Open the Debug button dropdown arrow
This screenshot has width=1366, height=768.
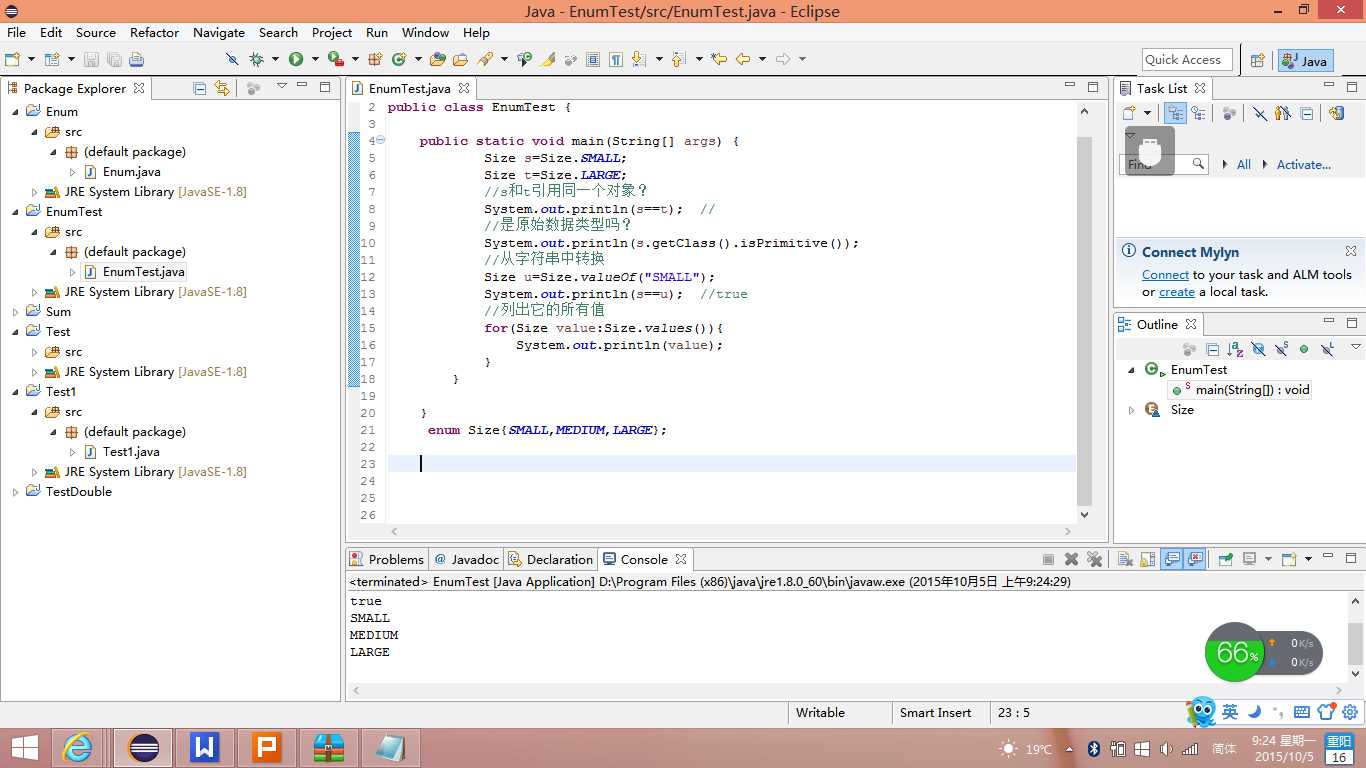[x=275, y=60]
